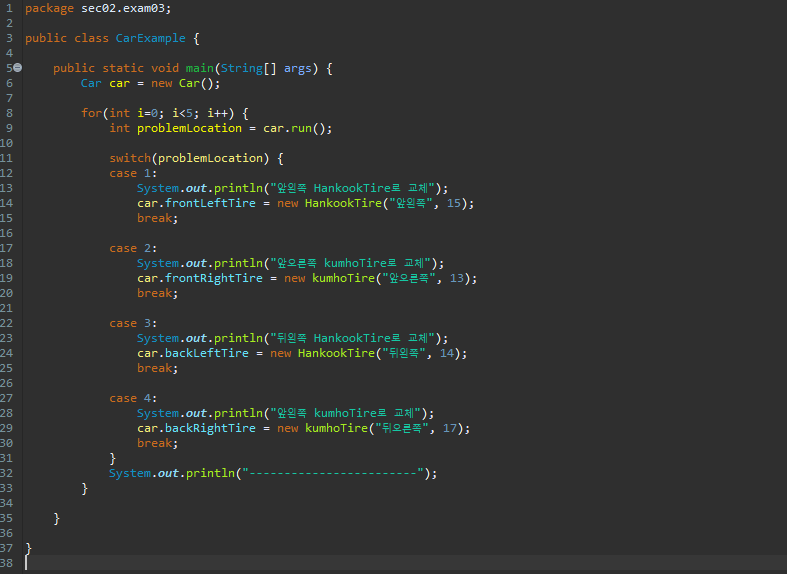The image size is (787, 574).
Task: Click the dashed-line string on line 32
Action: tap(333, 473)
